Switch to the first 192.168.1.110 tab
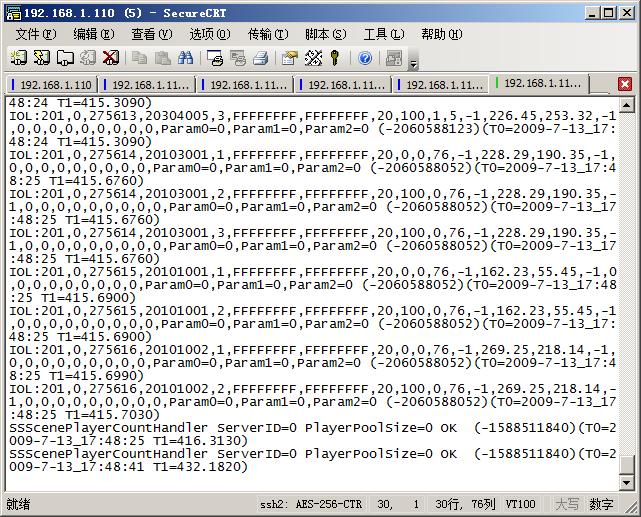This screenshot has height=517, width=641. 52,85
